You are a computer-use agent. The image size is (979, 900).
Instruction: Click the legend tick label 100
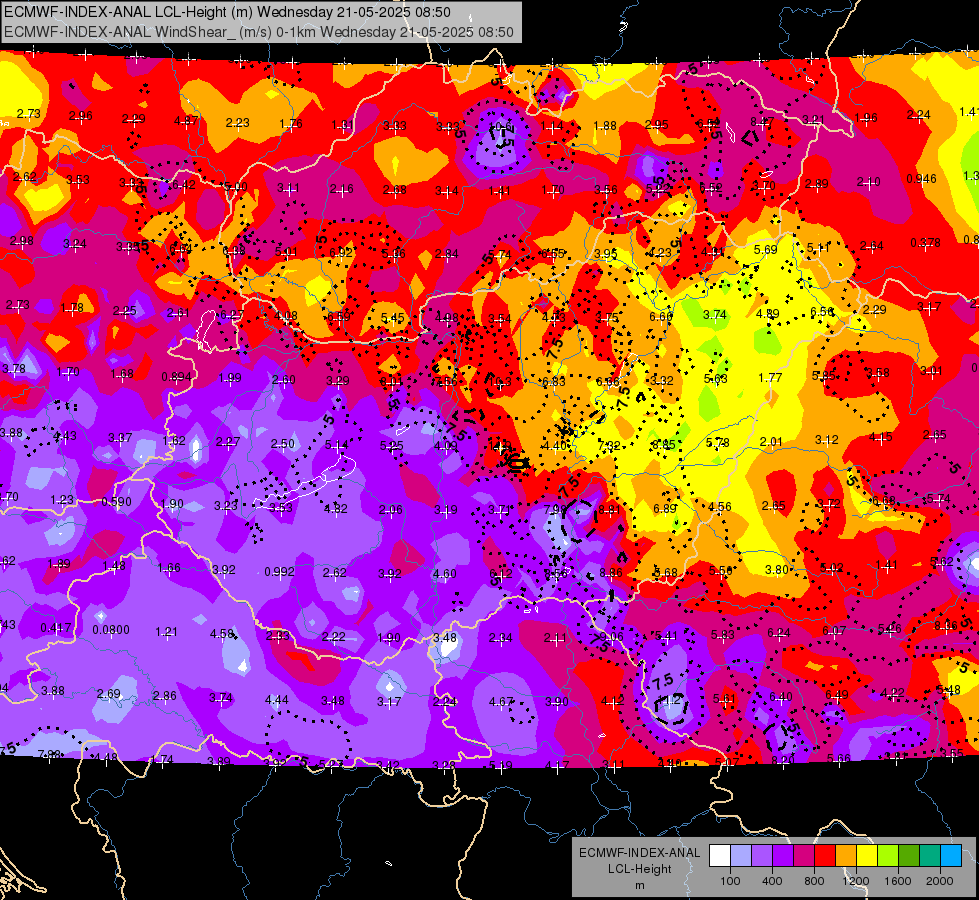point(731,881)
